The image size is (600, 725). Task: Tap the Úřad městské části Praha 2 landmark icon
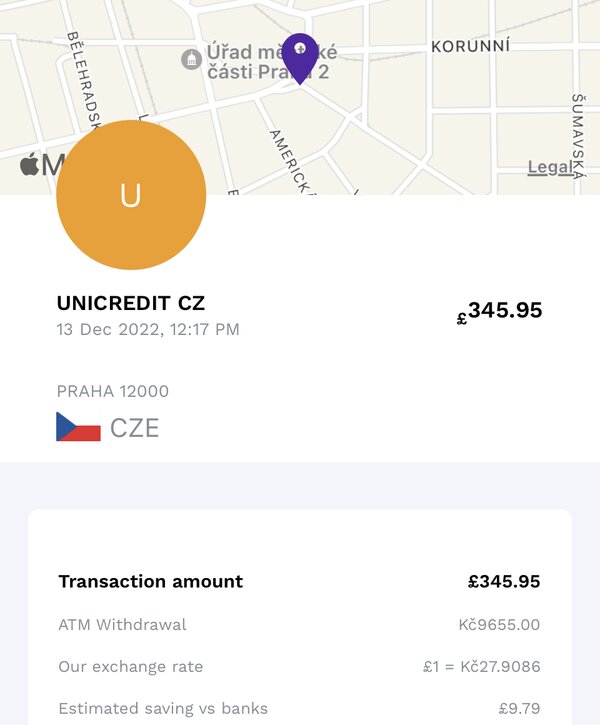click(191, 59)
